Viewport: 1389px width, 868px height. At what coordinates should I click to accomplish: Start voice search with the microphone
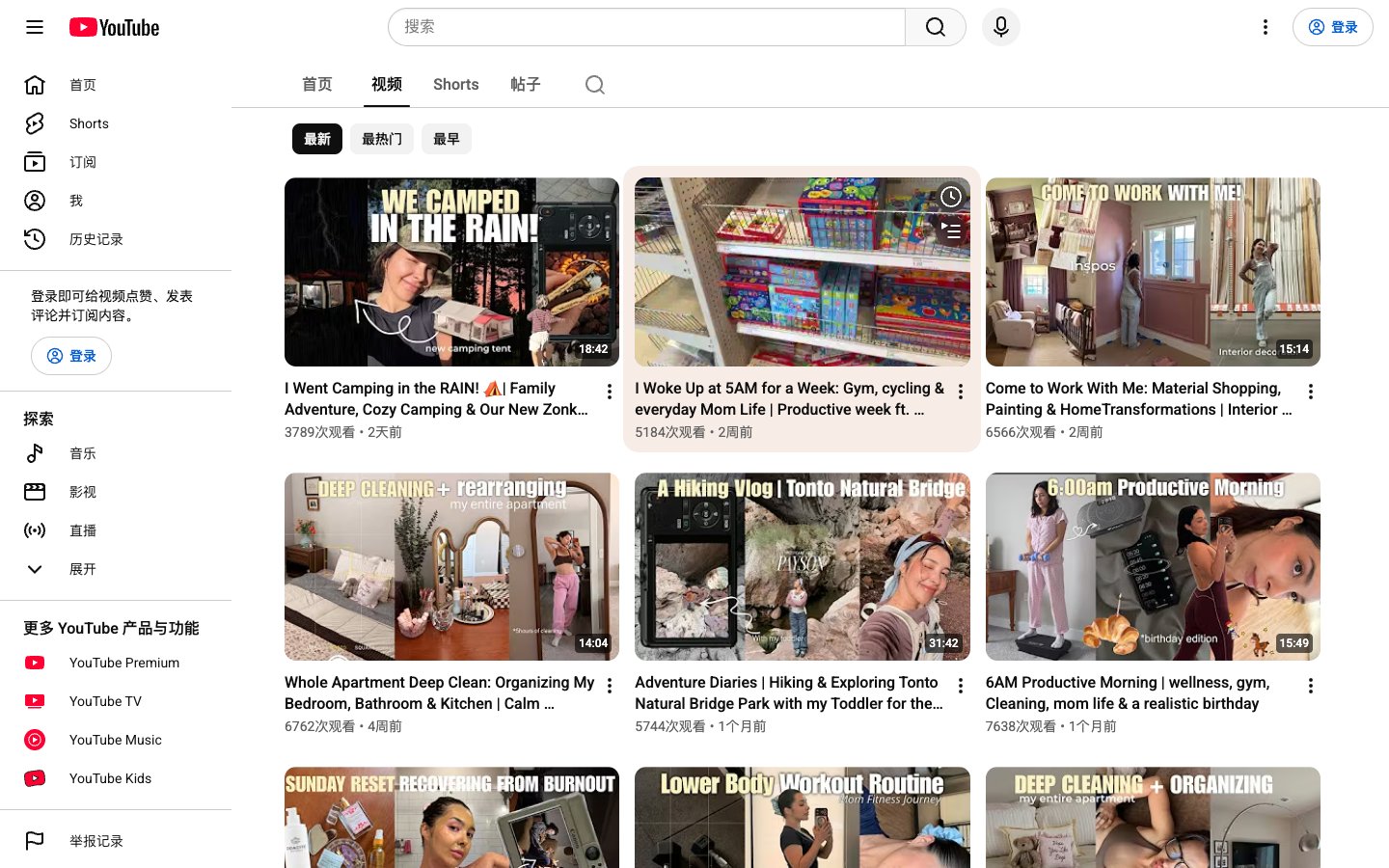[x=1001, y=27]
